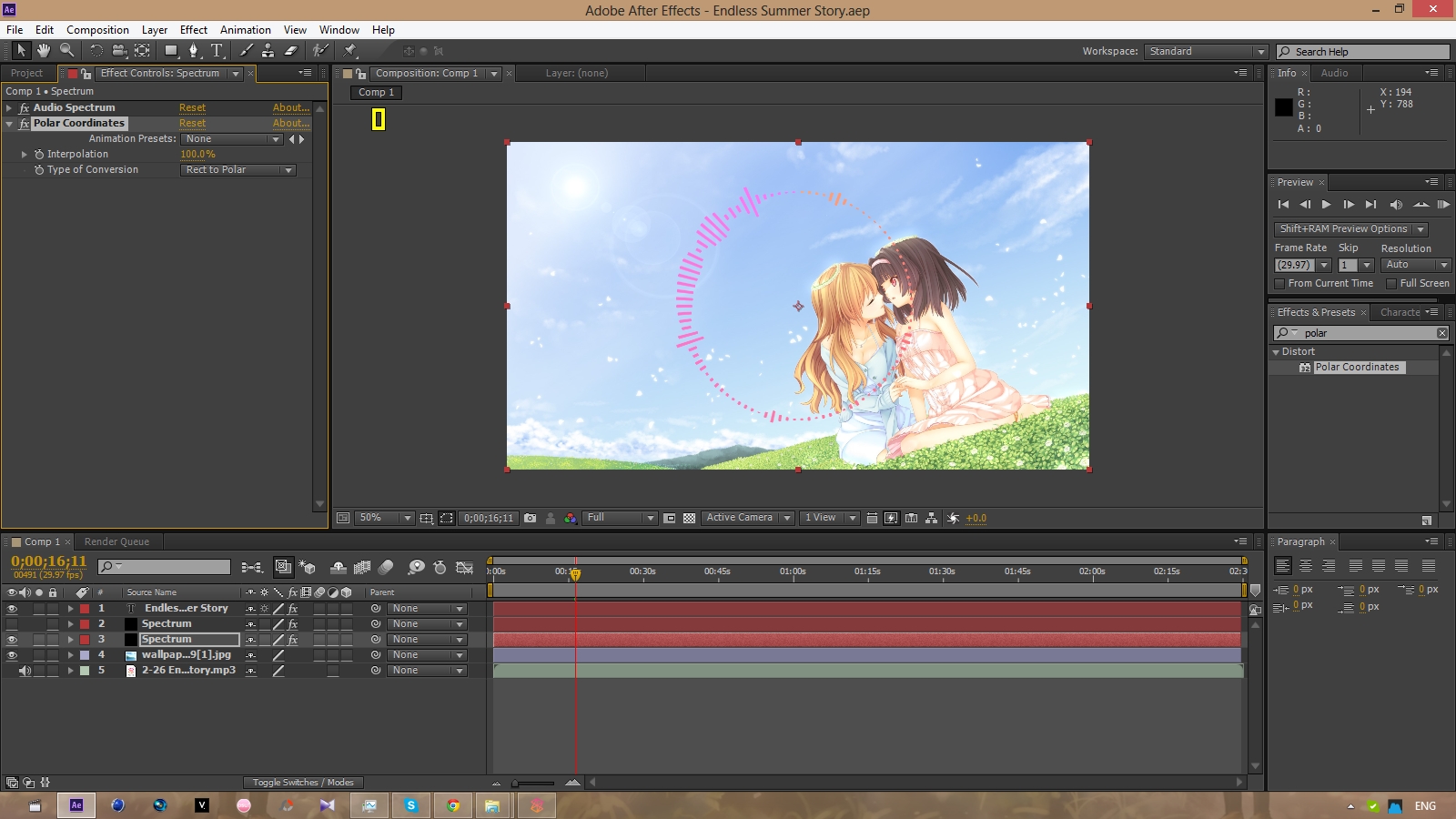This screenshot has width=1456, height=819.
Task: Reset the Audio Spectrum effect
Action: pos(192,108)
